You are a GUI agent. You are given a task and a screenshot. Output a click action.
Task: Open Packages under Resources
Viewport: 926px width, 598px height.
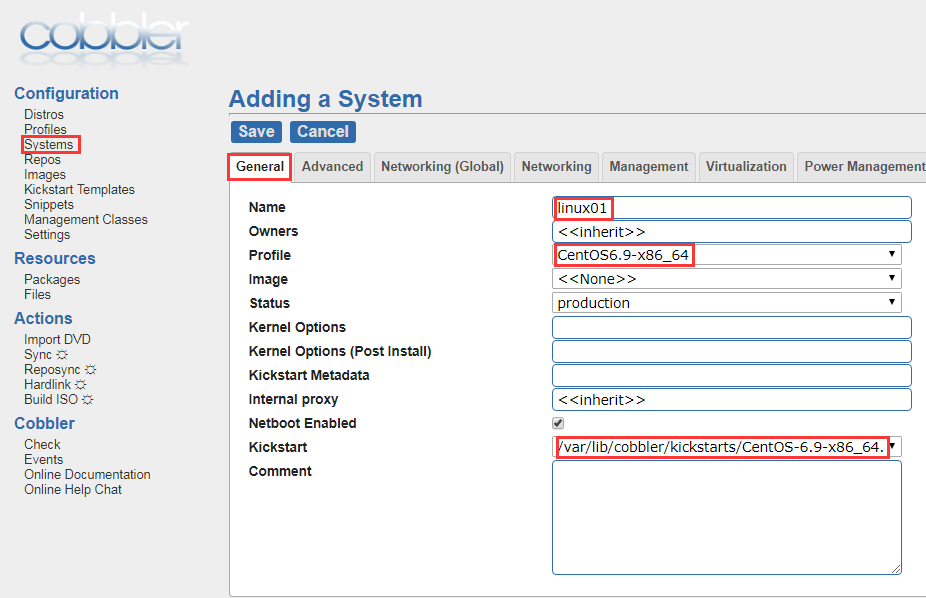pos(52,280)
